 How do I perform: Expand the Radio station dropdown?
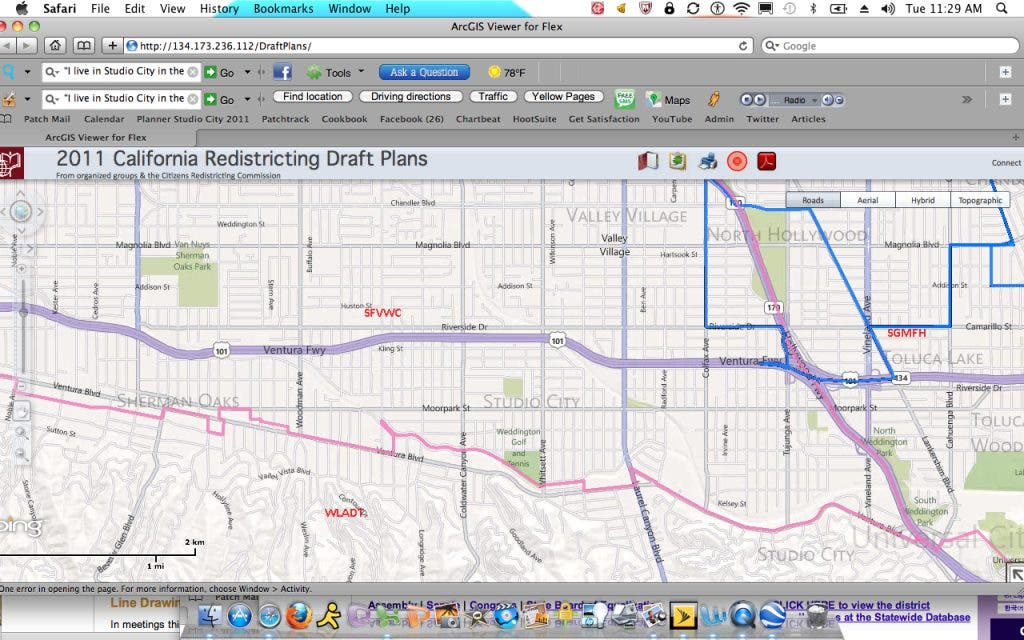pyautogui.click(x=814, y=100)
